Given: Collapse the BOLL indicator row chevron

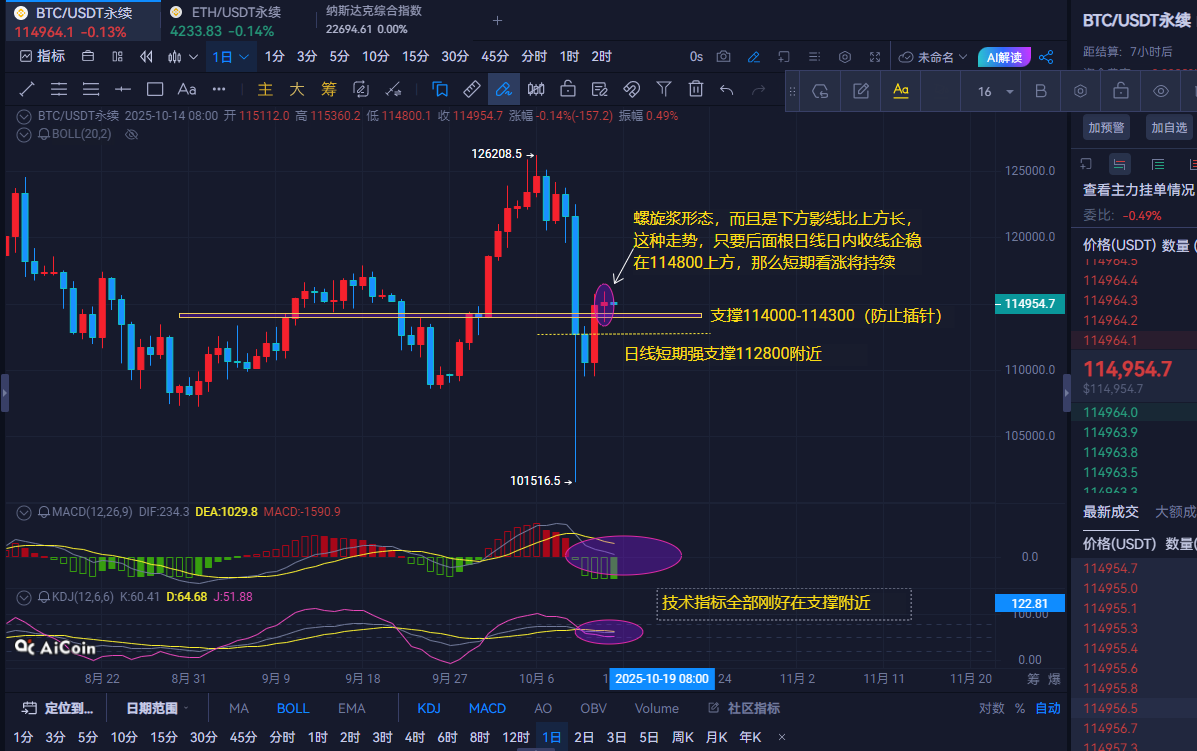Looking at the screenshot, I should click(24, 134).
